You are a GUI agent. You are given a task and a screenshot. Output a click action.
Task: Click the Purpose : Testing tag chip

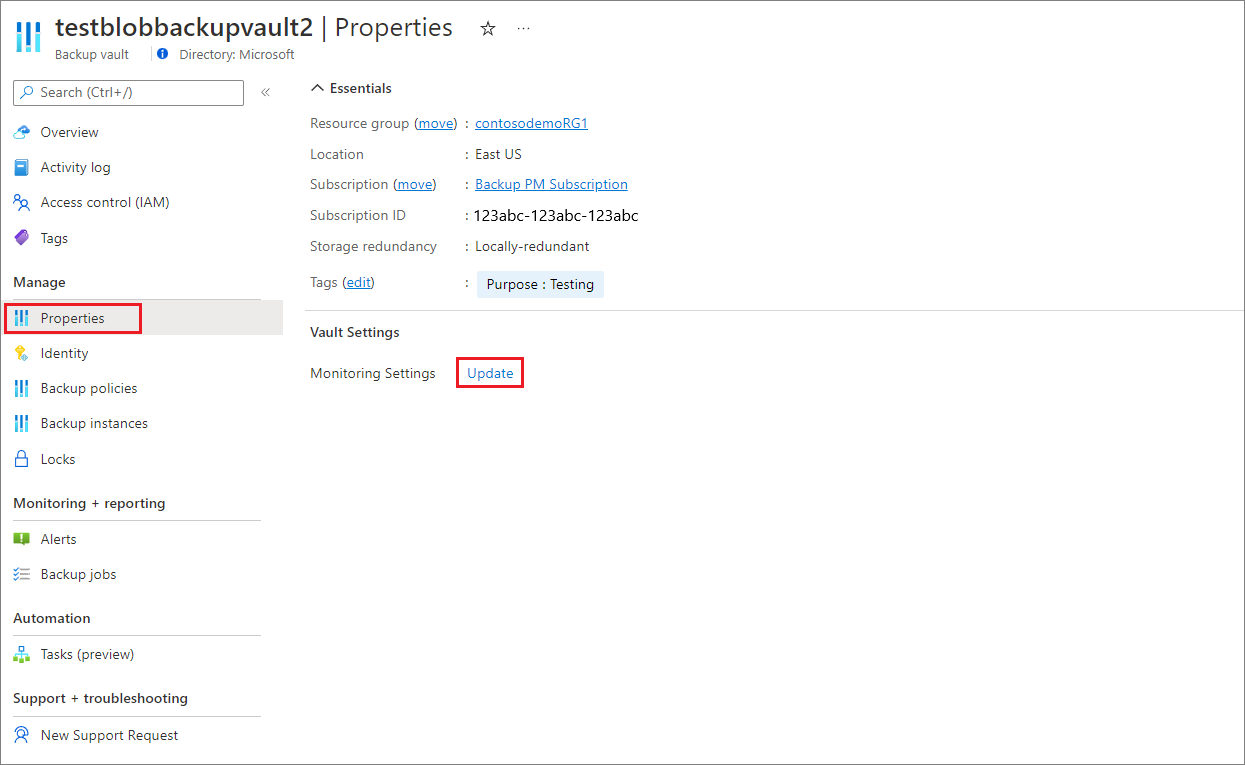point(540,284)
